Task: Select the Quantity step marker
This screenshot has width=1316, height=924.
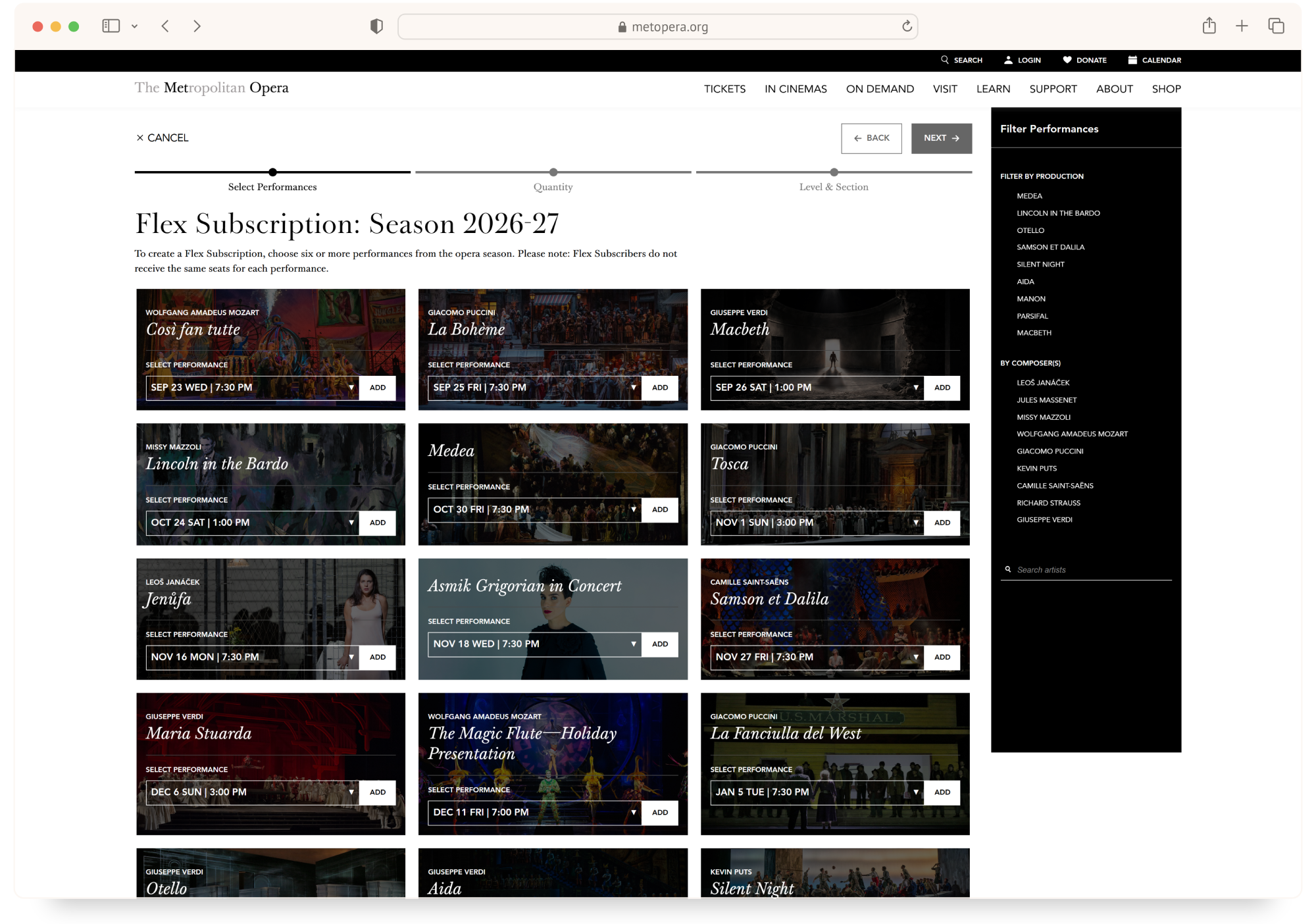Action: click(553, 172)
